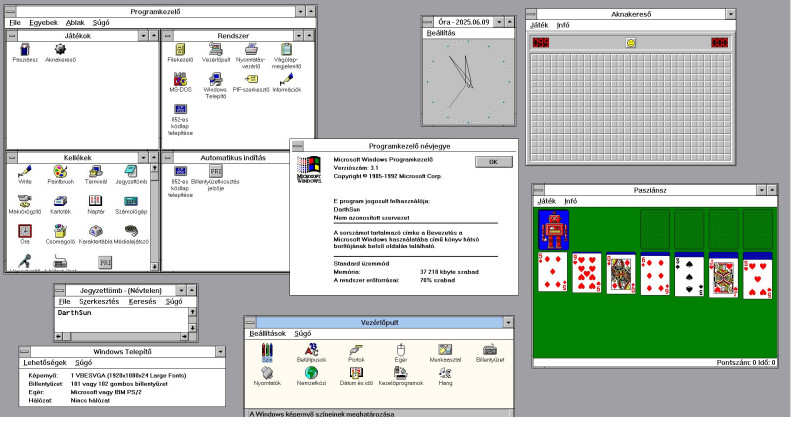Image resolution: width=800 pixels, height=427 pixels.
Task: Select 852-es kódlap telepítése icon in Rendszer
Action: 180,109
